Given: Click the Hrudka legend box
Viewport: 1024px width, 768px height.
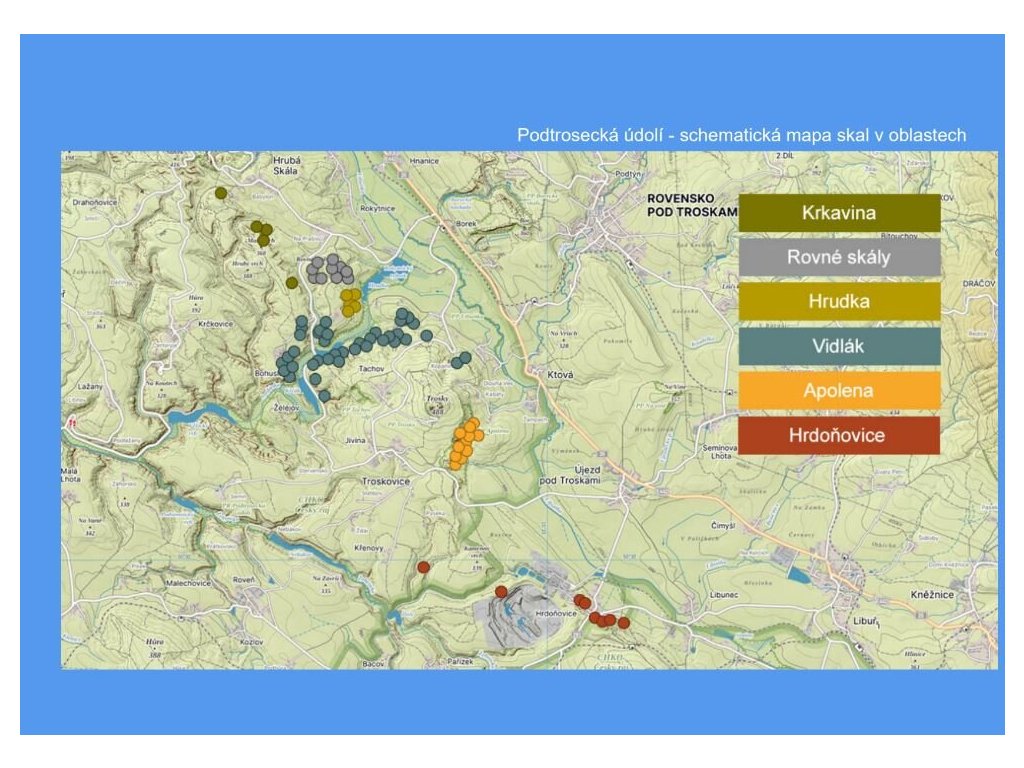Looking at the screenshot, I should click(x=839, y=302).
